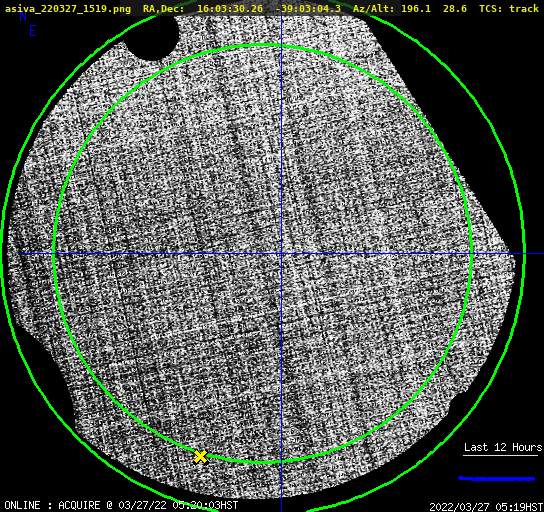Click the 2022/03/27 05:19HST timestamp

tap(486, 507)
